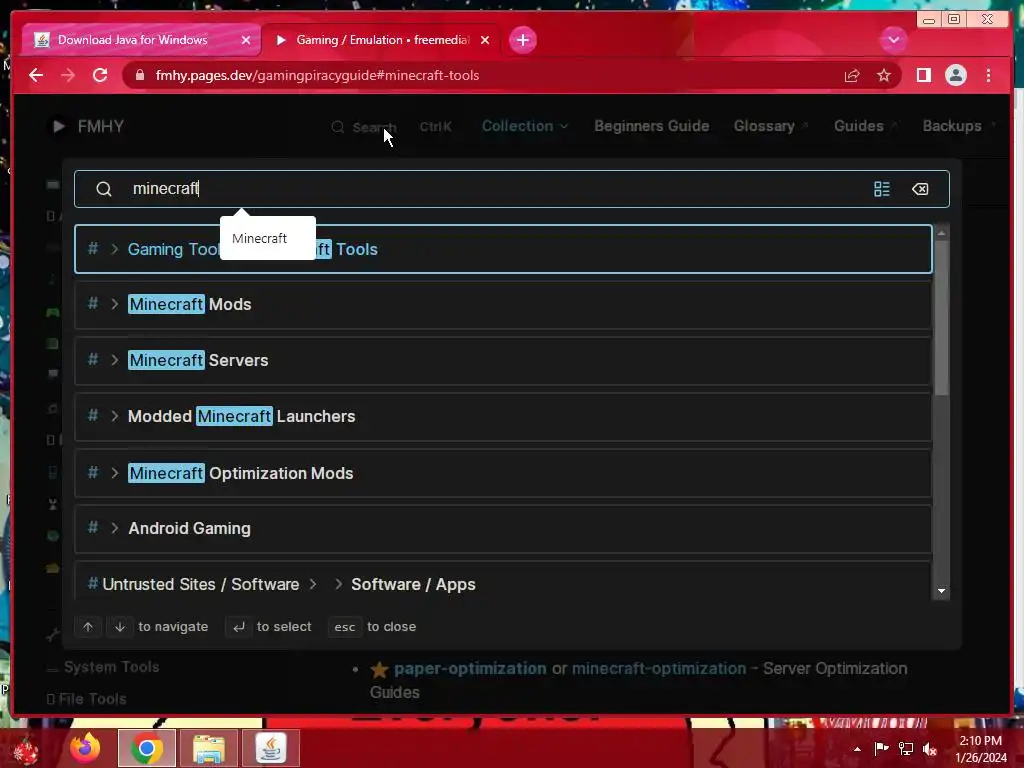The height and width of the screenshot is (768, 1024).
Task: Click the chevron in Modded Minecraft Launchers row
Action: click(x=114, y=416)
